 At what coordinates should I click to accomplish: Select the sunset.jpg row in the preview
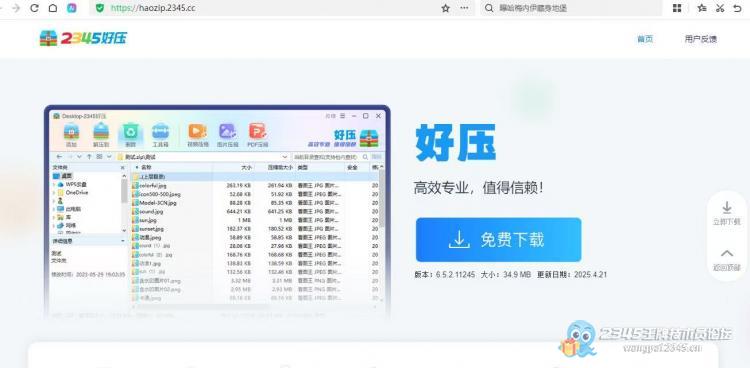(255, 229)
